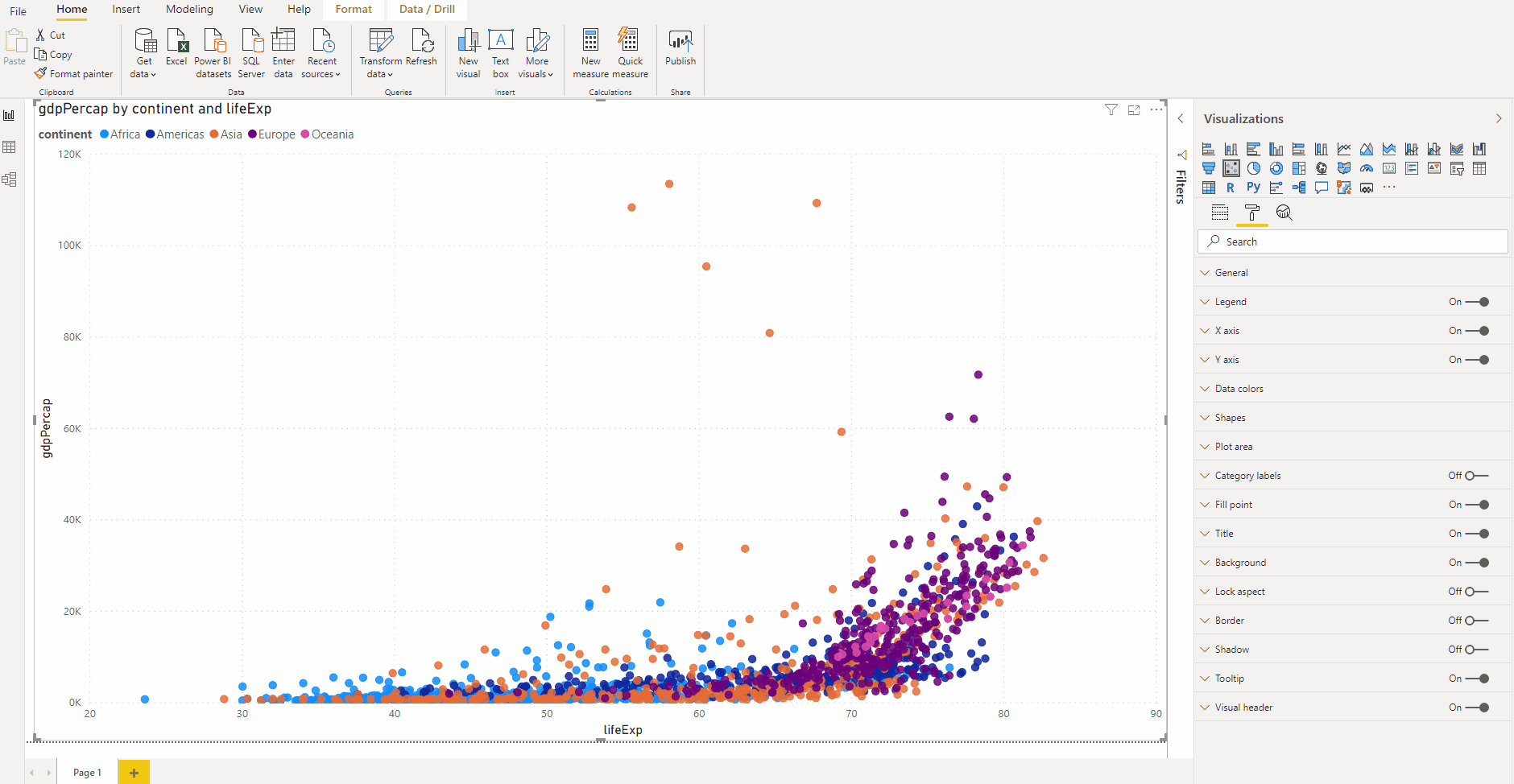Open the Modeling ribbon tab
The image size is (1514, 784).
pyautogui.click(x=189, y=10)
